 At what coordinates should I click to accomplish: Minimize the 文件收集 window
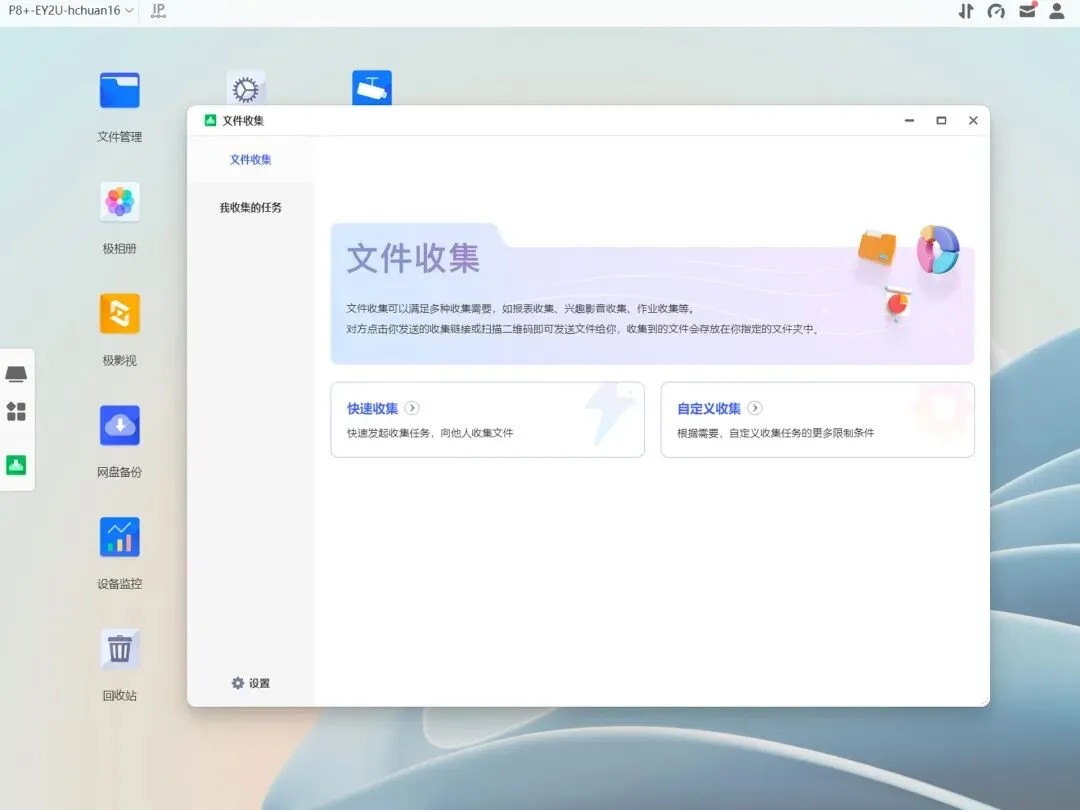(909, 121)
